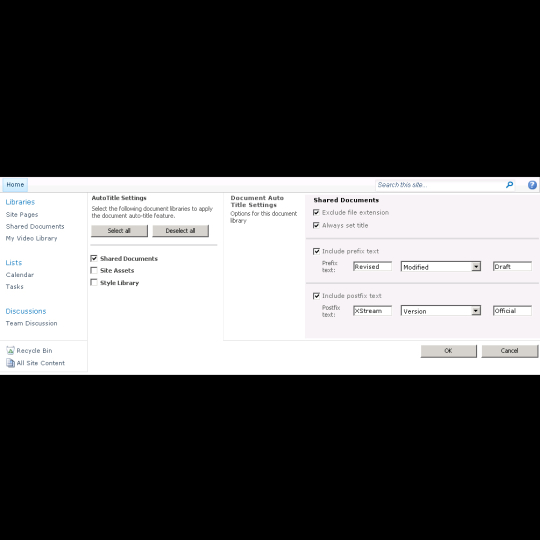Open Site Pages in the sidebar
The width and height of the screenshot is (540, 540).
coord(22,215)
